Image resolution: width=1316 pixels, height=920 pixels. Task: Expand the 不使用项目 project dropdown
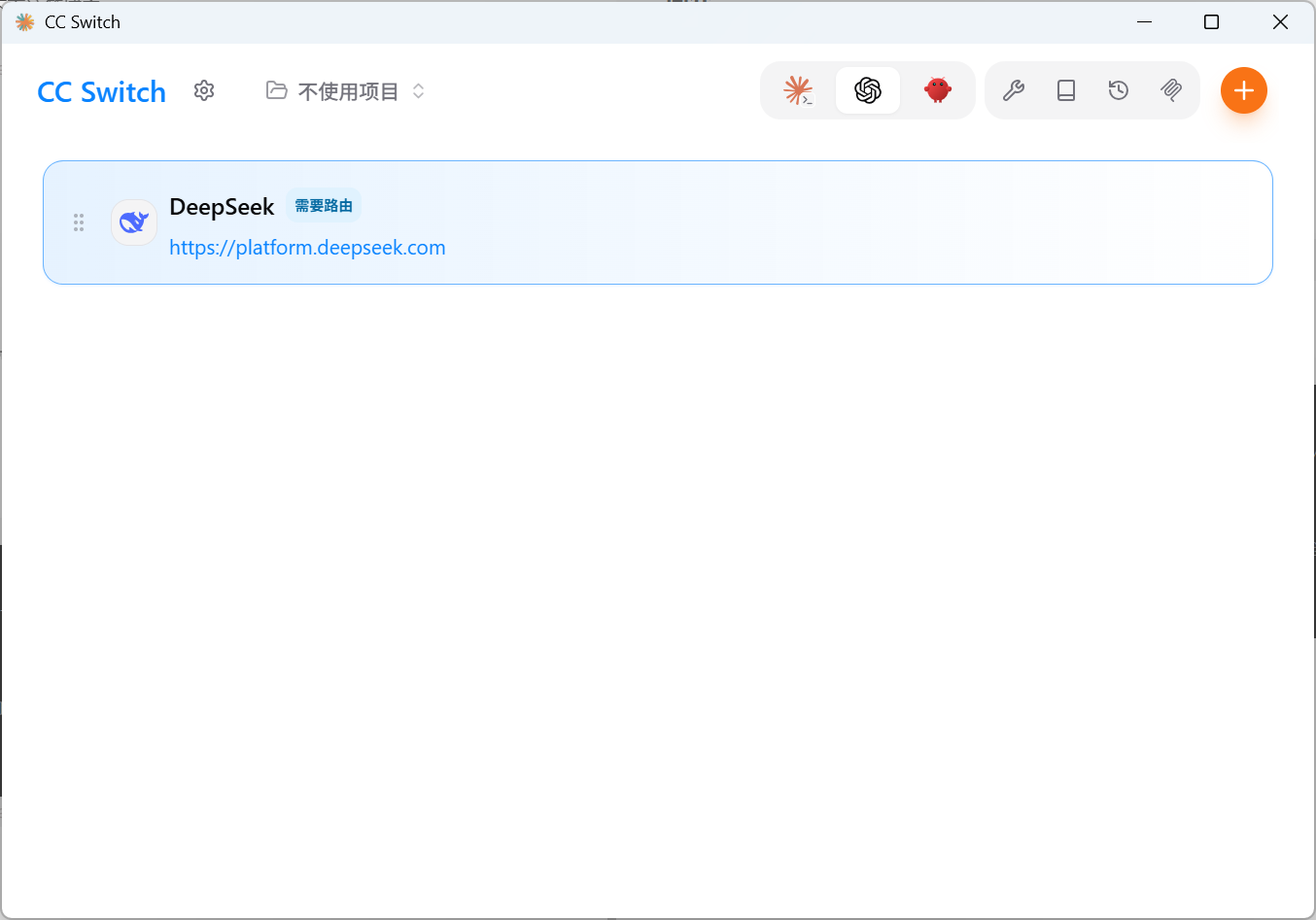click(x=346, y=91)
